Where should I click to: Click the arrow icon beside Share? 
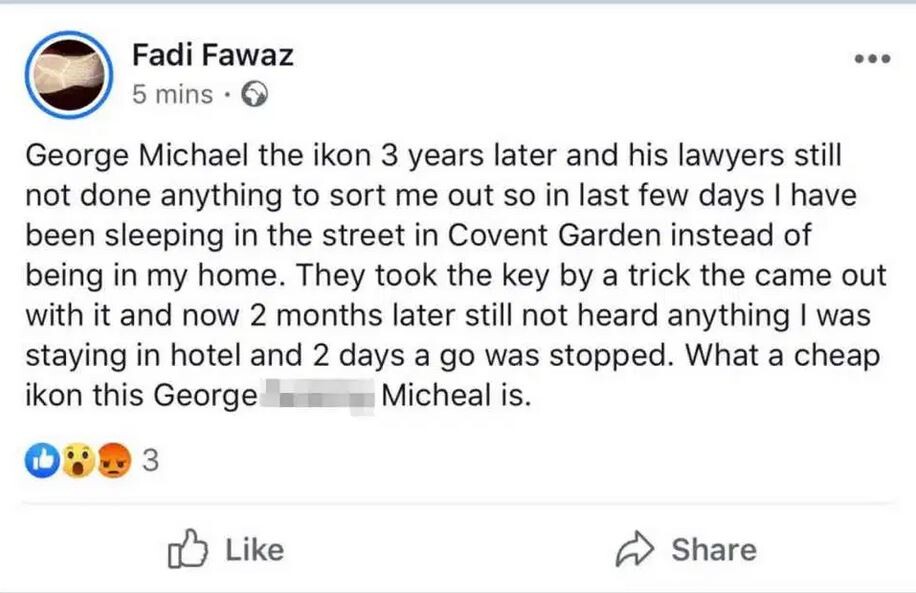click(635, 548)
